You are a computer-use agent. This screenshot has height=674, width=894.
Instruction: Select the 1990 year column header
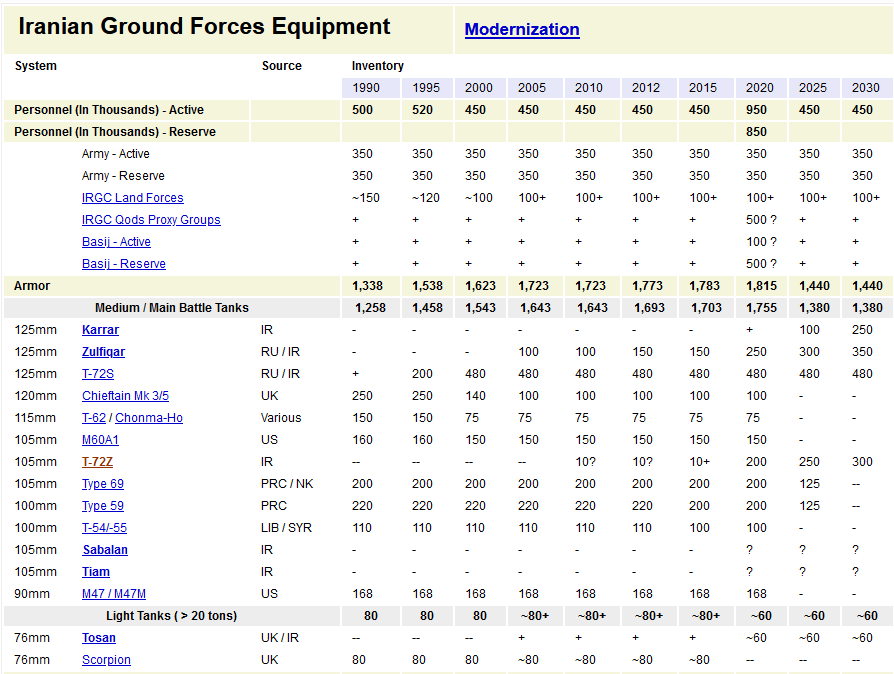click(x=369, y=88)
